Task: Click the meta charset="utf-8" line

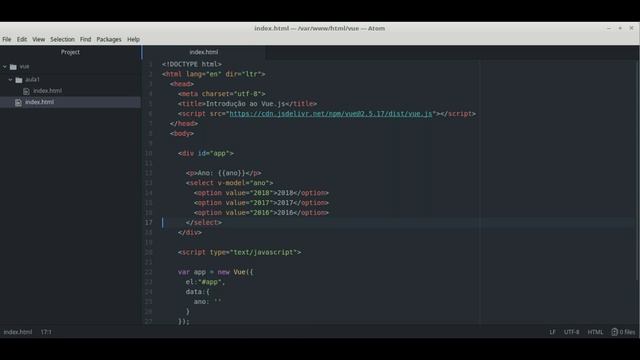Action: click(x=222, y=94)
